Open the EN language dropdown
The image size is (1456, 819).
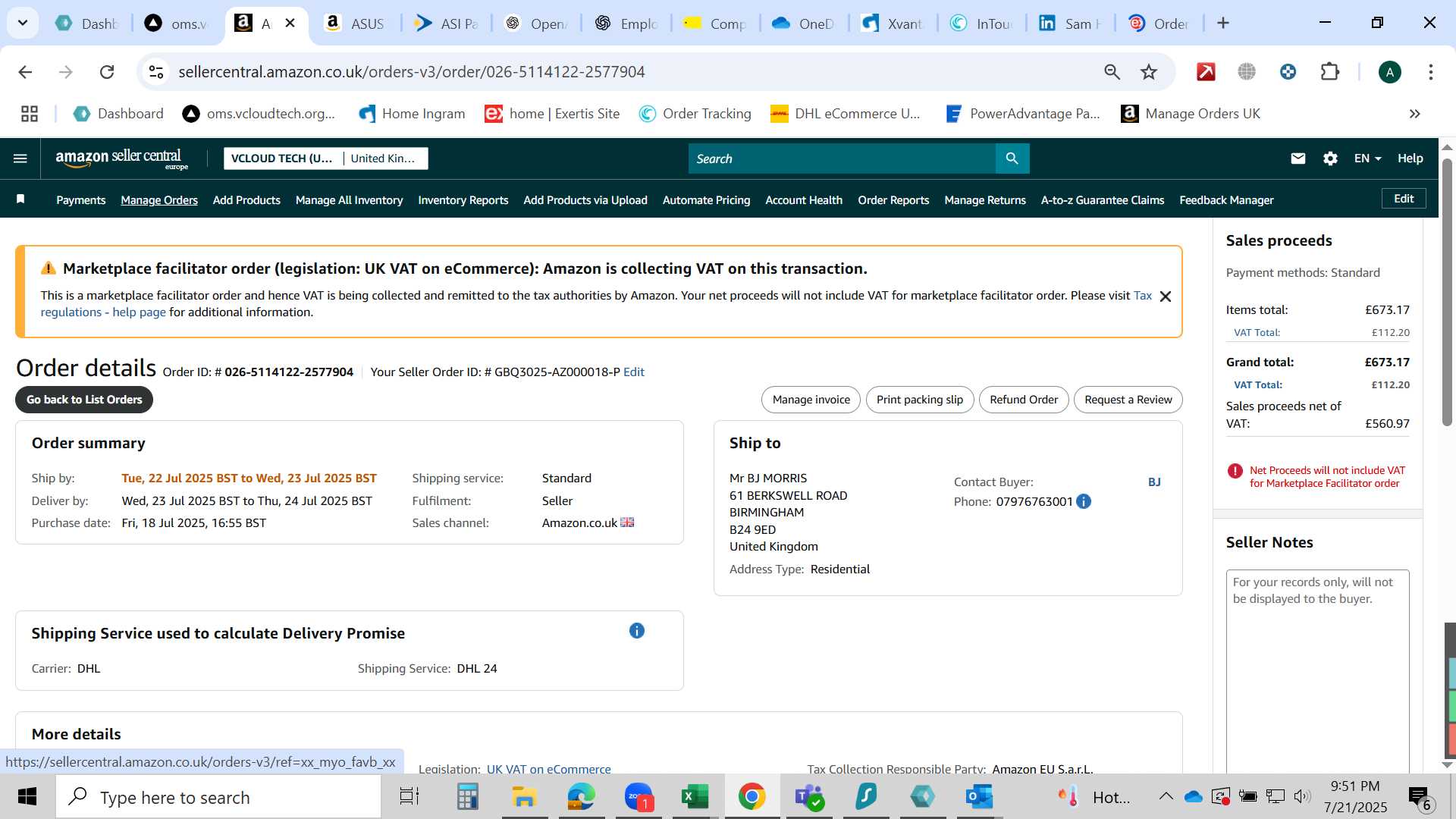pyautogui.click(x=1367, y=158)
